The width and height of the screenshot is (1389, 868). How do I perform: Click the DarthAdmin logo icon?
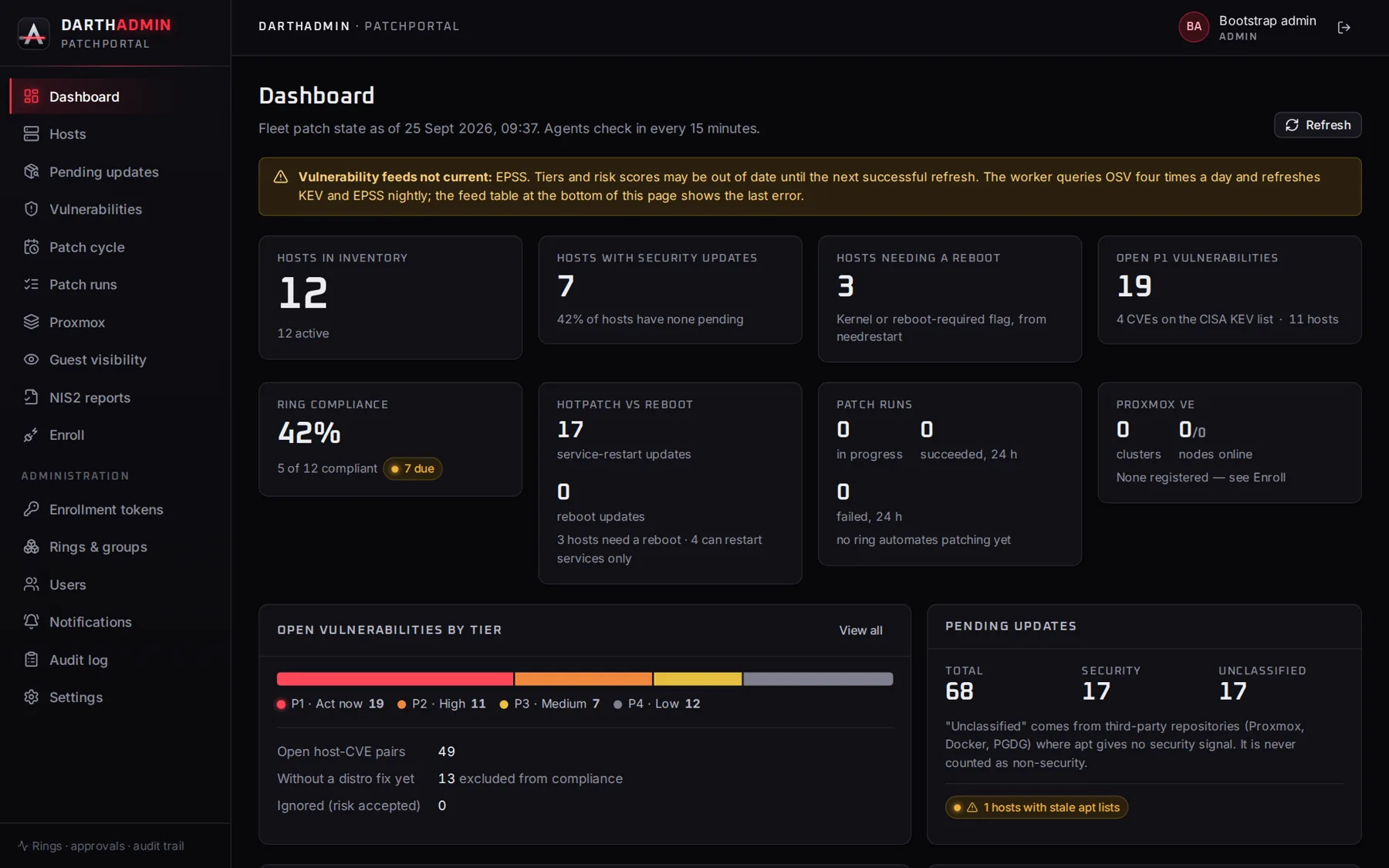33,33
